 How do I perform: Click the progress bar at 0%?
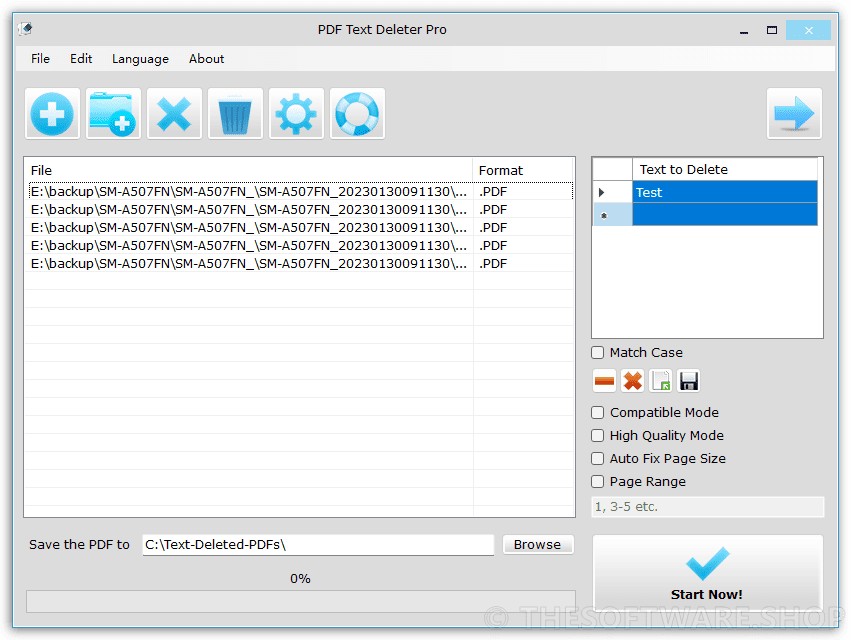click(301, 601)
